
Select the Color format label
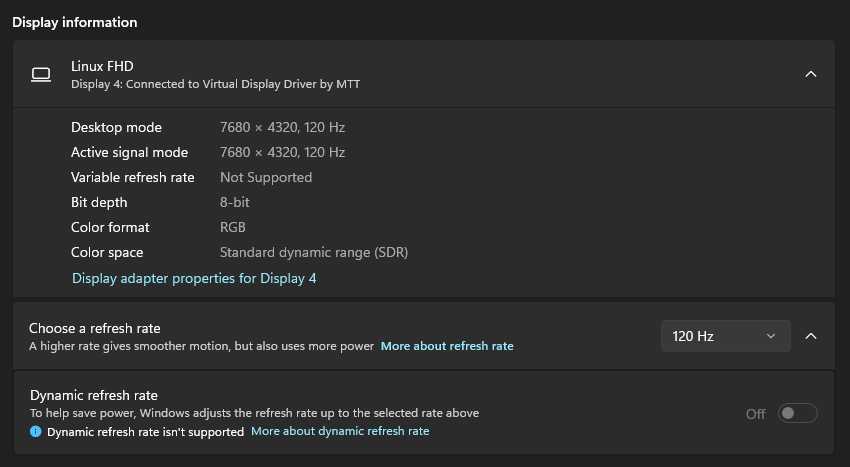[110, 227]
